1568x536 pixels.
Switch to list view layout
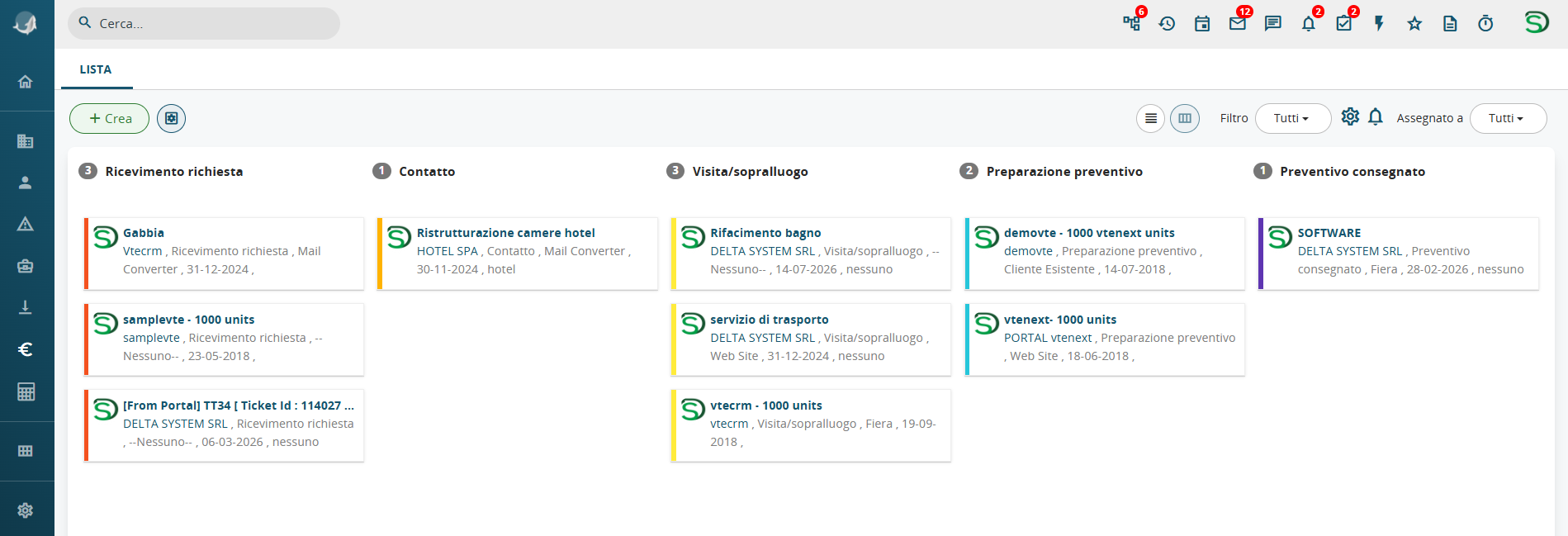(1150, 118)
